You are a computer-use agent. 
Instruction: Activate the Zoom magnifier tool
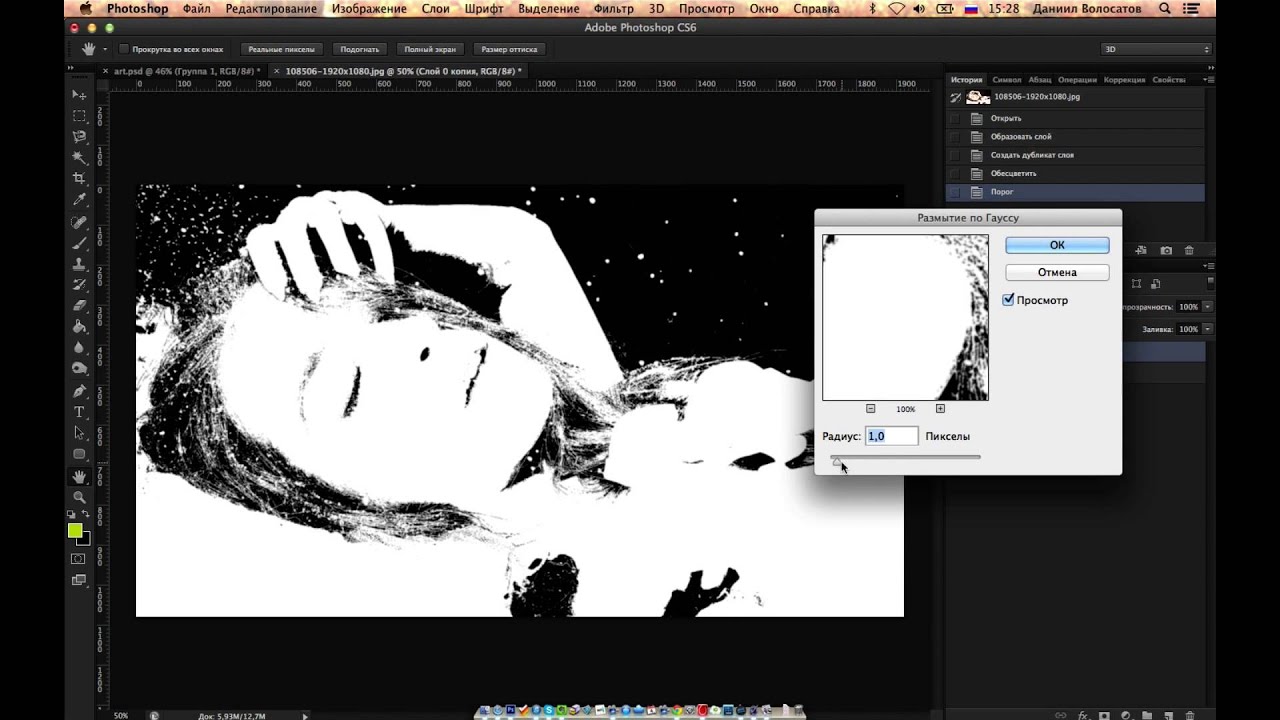click(79, 497)
